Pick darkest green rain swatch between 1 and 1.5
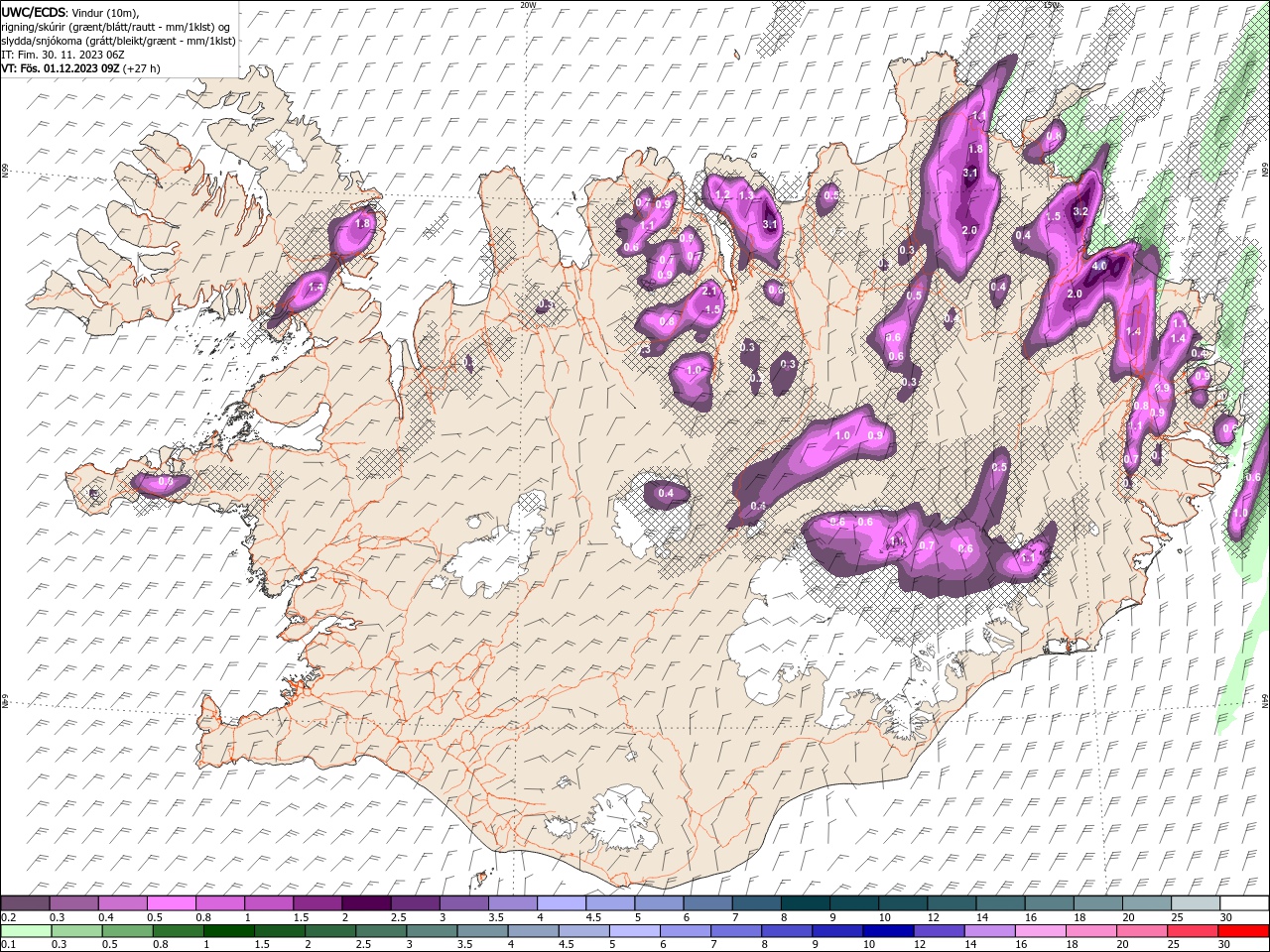Viewport: 1270px width, 952px height. point(228,930)
